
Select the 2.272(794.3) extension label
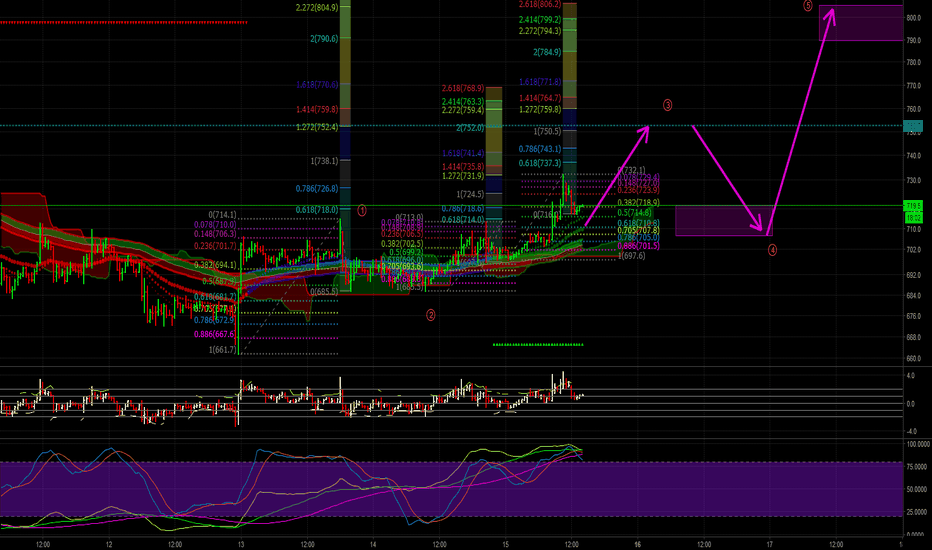coord(540,31)
